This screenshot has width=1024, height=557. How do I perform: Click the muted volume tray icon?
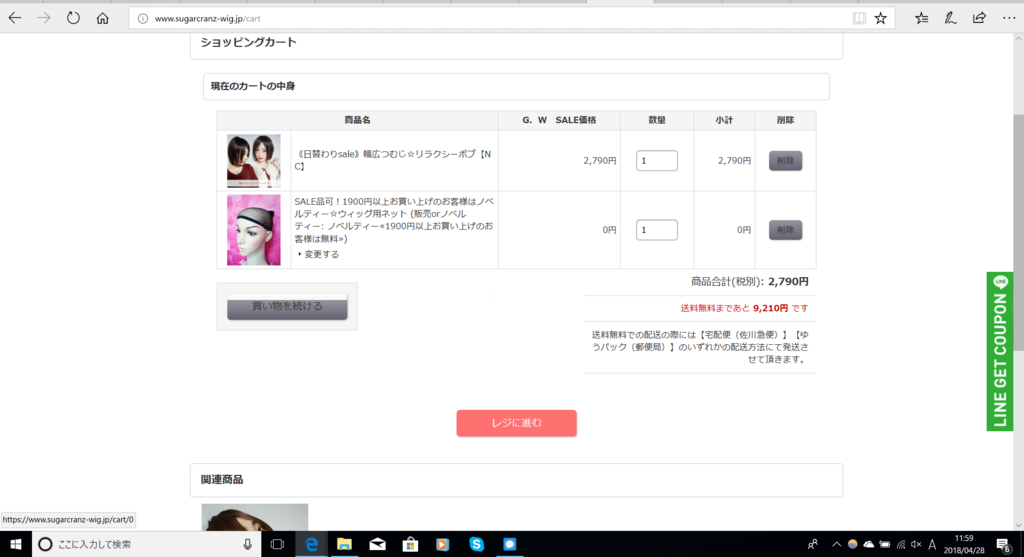click(x=916, y=544)
